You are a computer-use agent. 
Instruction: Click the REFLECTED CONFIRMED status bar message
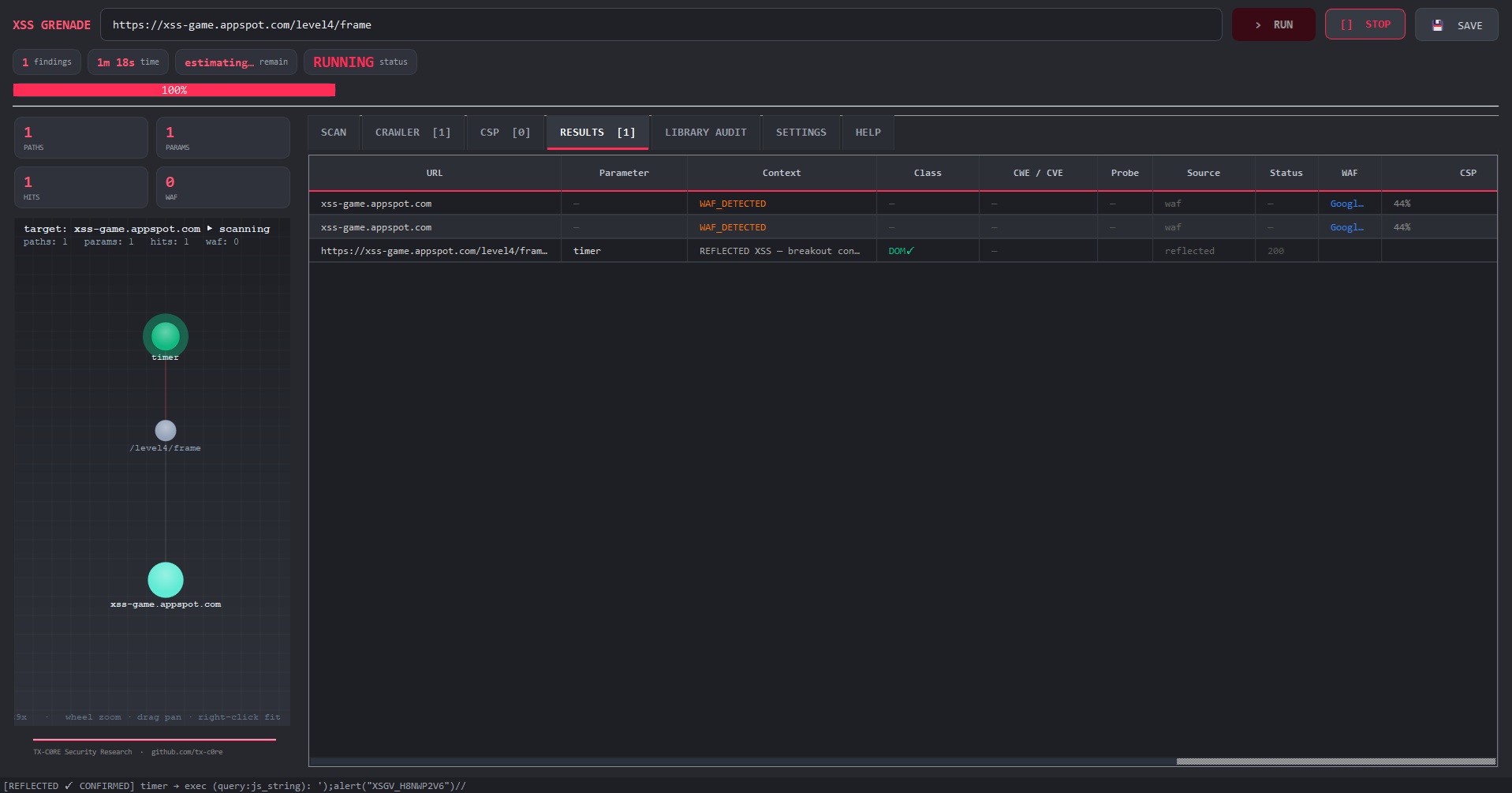tap(235, 786)
